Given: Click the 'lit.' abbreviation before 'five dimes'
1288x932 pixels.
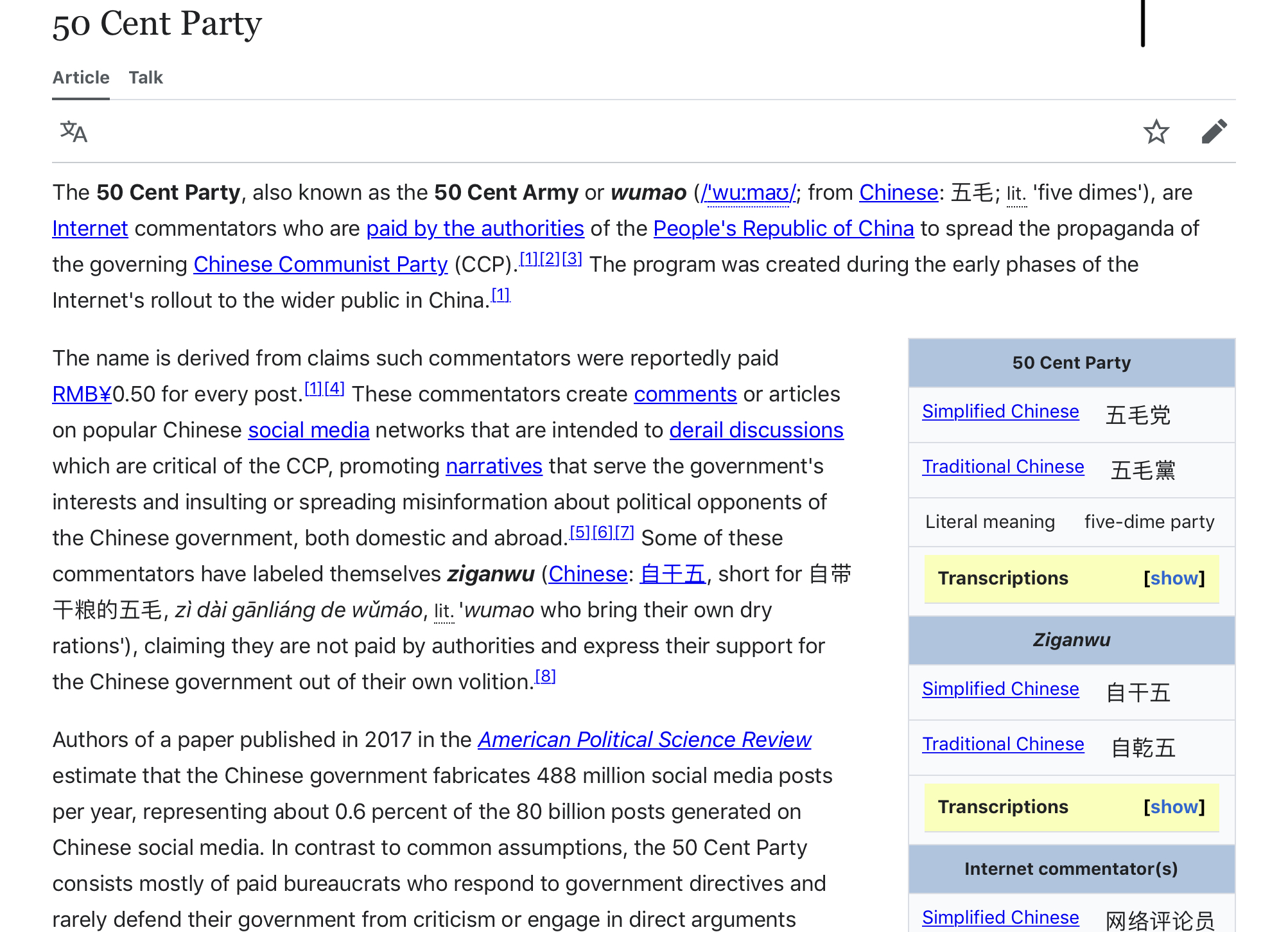Looking at the screenshot, I should (1016, 193).
